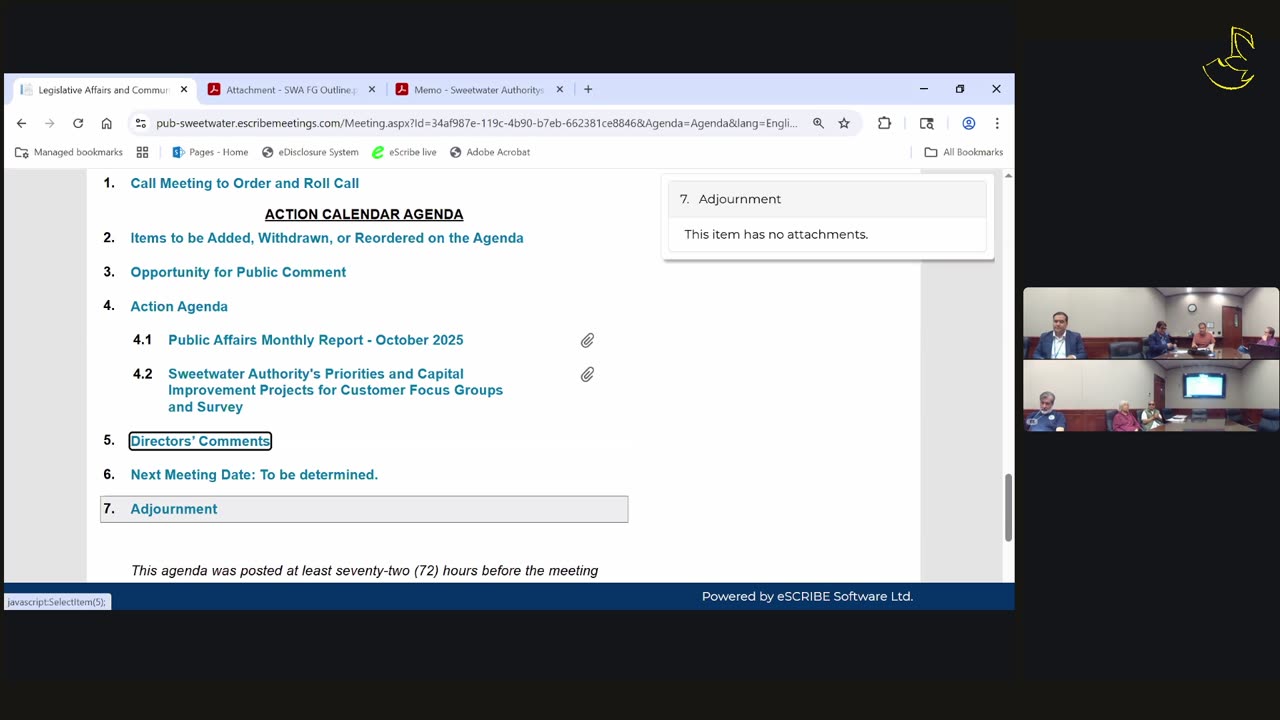Screen dimensions: 1280x720
Task: Reload the page with refresh icon
Action: coord(78,123)
